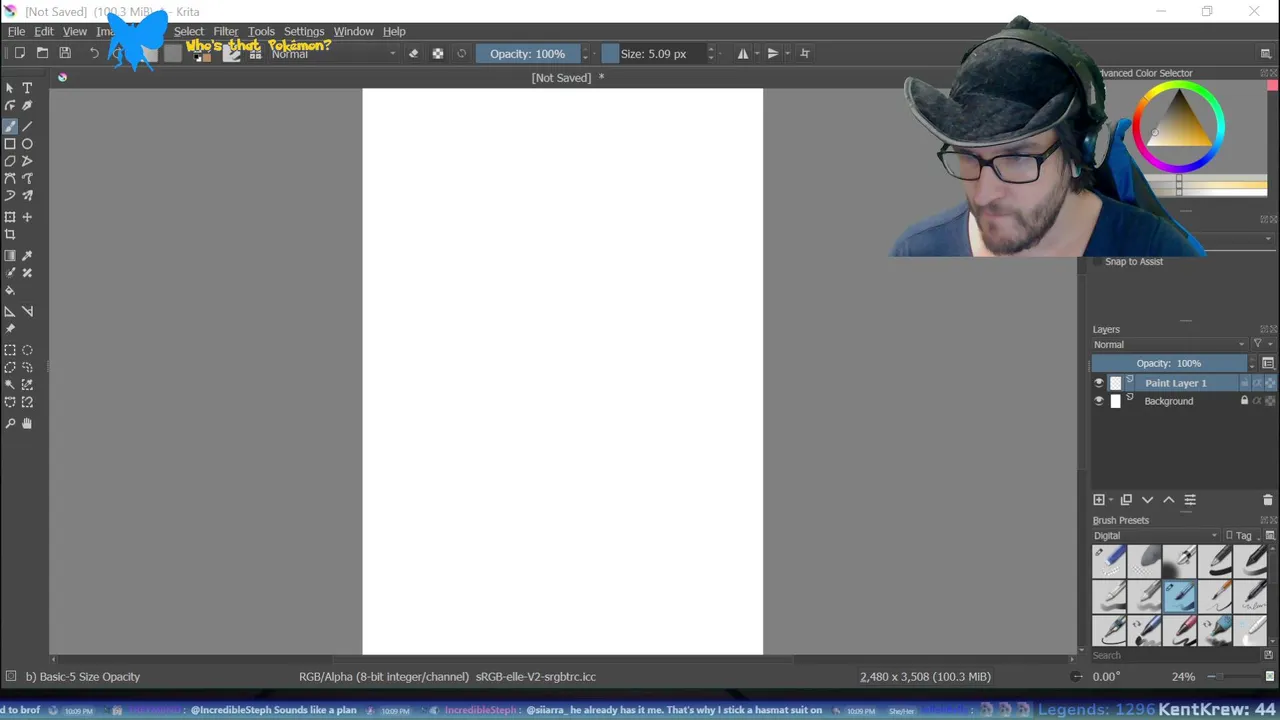Duplicate the layer icon in Layers panel
This screenshot has height=720, width=1280.
[x=1126, y=500]
